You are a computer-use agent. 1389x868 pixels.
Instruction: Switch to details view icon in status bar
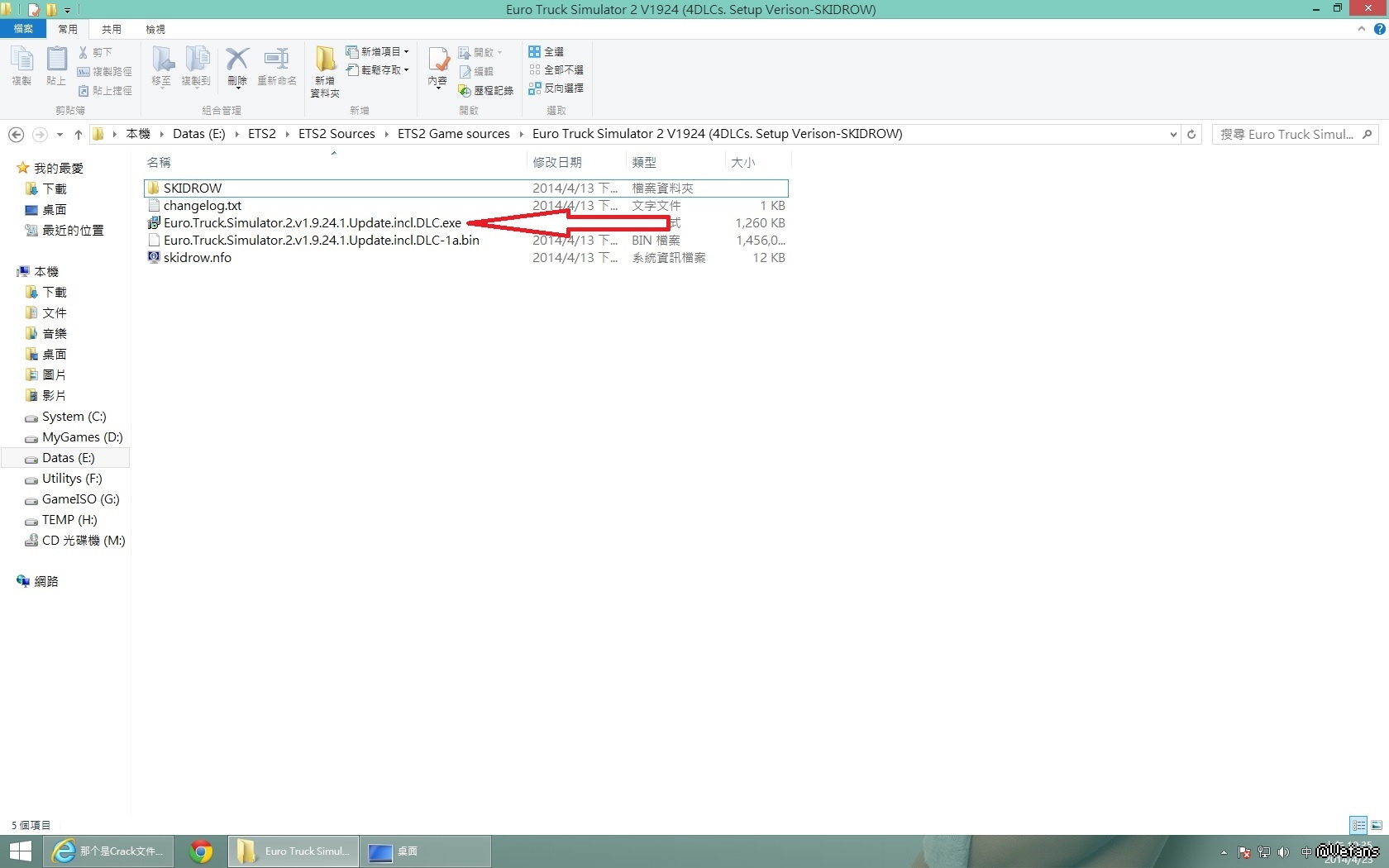pos(1358,825)
